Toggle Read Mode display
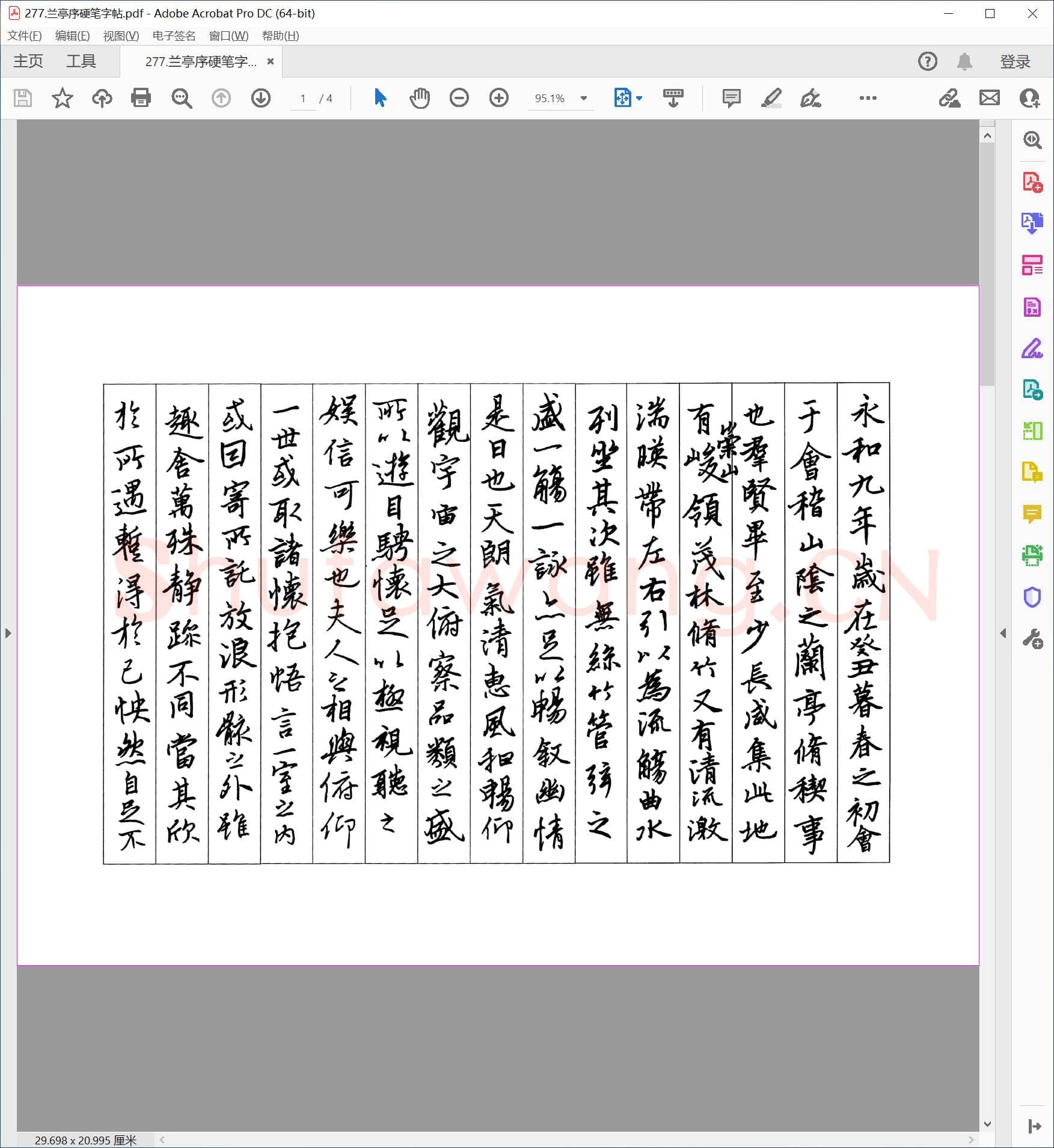 (x=673, y=98)
